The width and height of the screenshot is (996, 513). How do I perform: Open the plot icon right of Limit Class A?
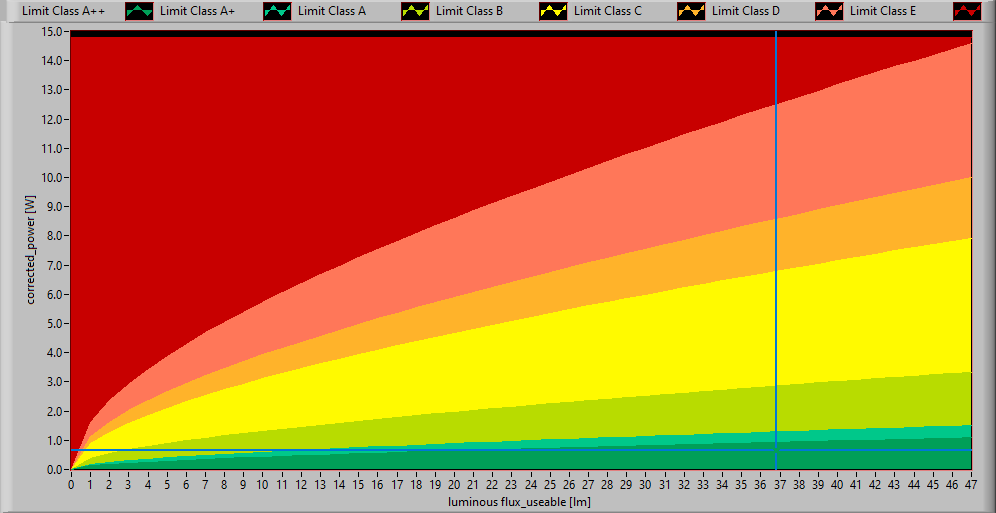point(417,11)
